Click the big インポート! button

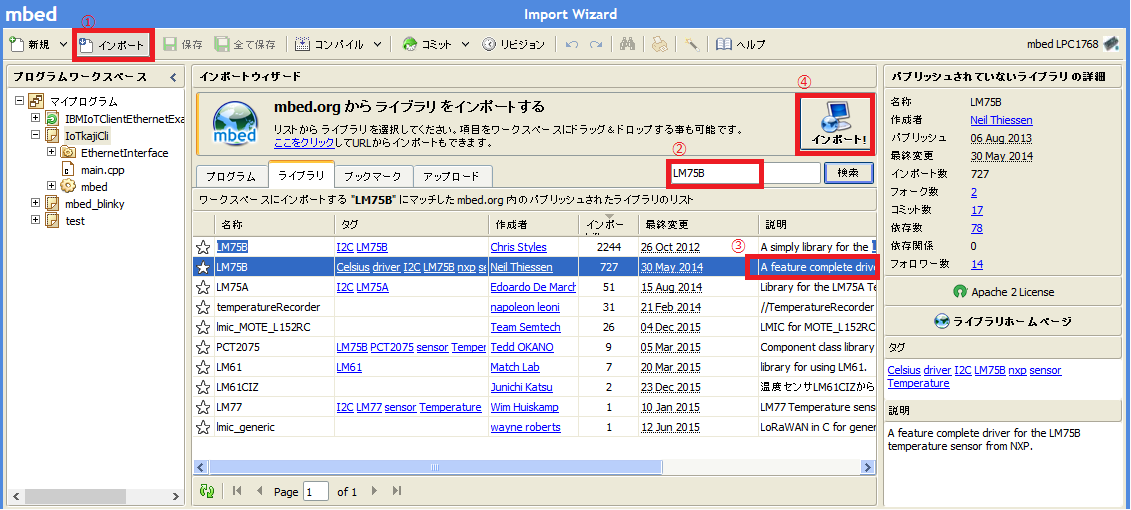pyautogui.click(x=834, y=123)
